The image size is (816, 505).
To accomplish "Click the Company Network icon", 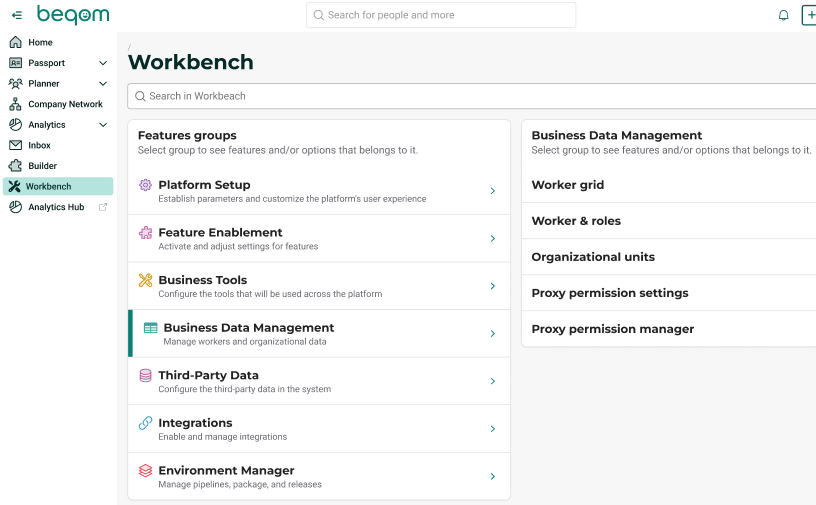I will point(15,104).
